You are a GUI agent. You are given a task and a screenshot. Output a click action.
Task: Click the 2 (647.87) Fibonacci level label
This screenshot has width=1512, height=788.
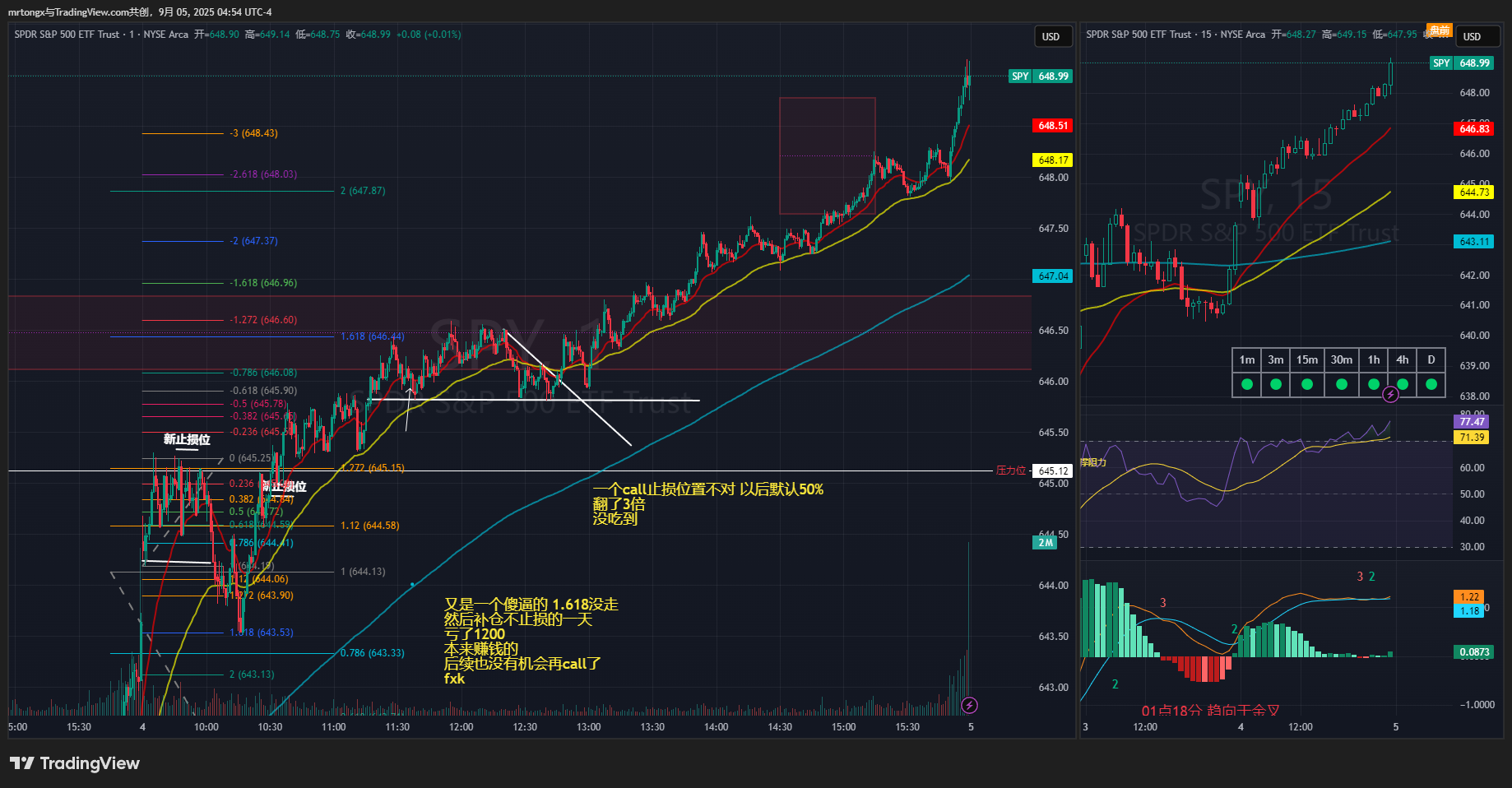click(363, 191)
